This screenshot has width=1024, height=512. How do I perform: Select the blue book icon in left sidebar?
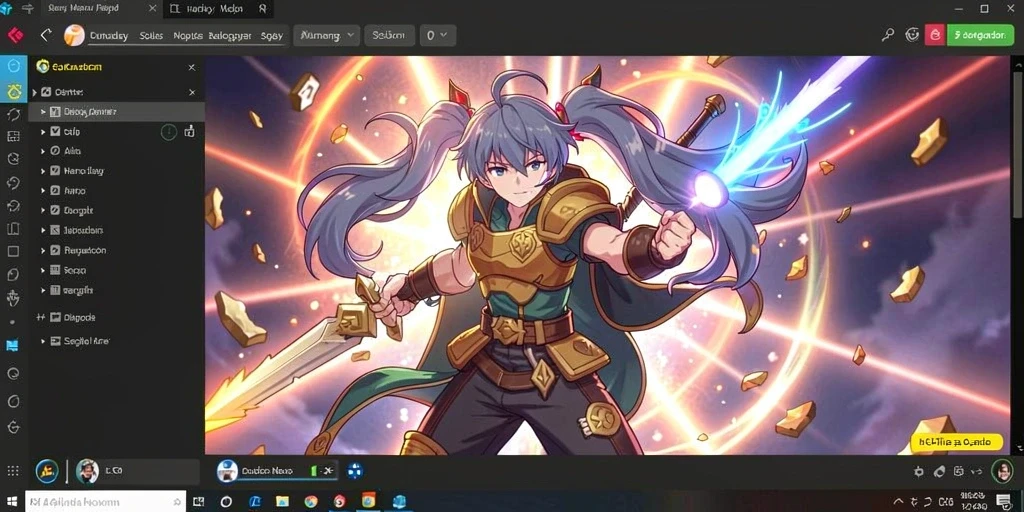[12, 345]
